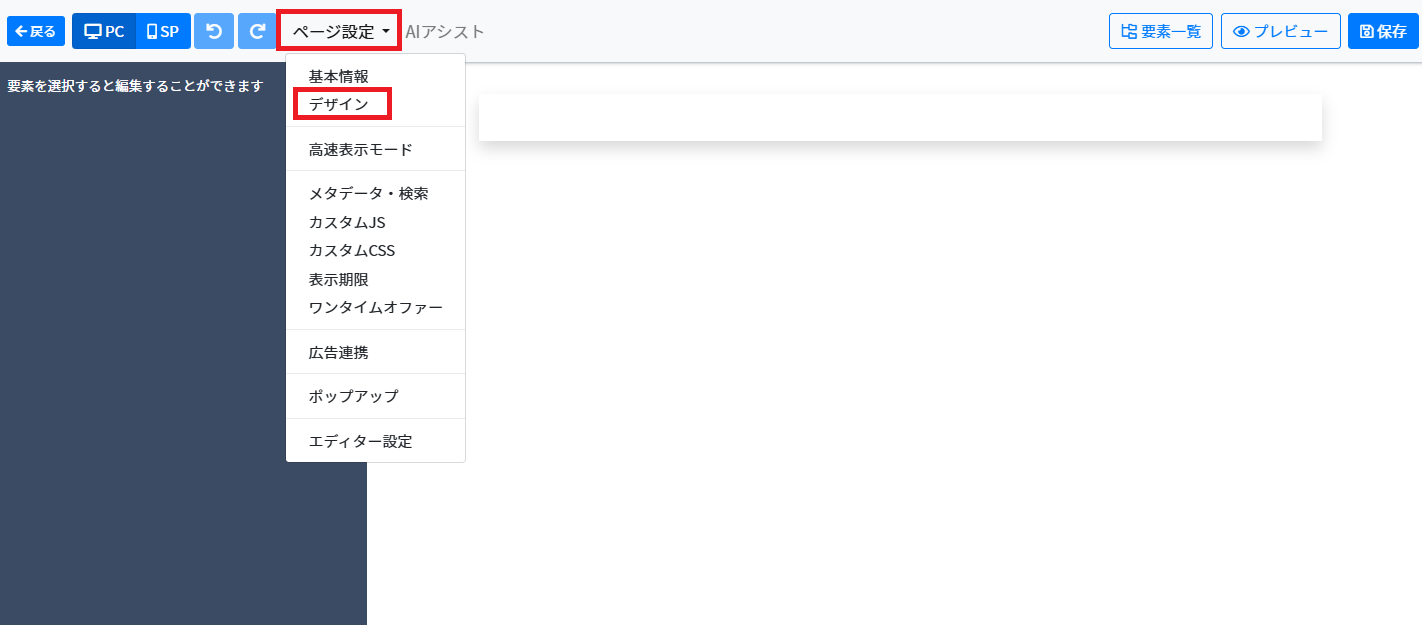Click the empty white page block
The width and height of the screenshot is (1422, 625).
point(900,118)
